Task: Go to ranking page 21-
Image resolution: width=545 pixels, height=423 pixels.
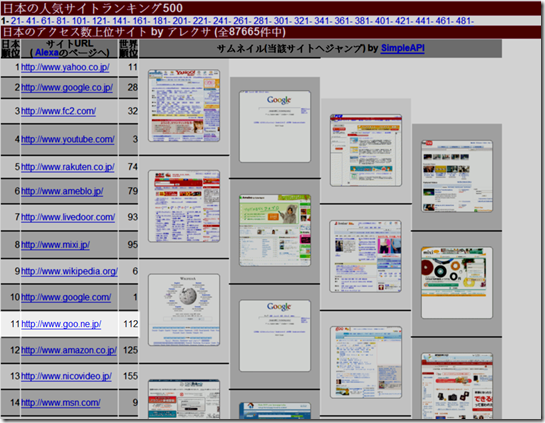Action: 17,21
